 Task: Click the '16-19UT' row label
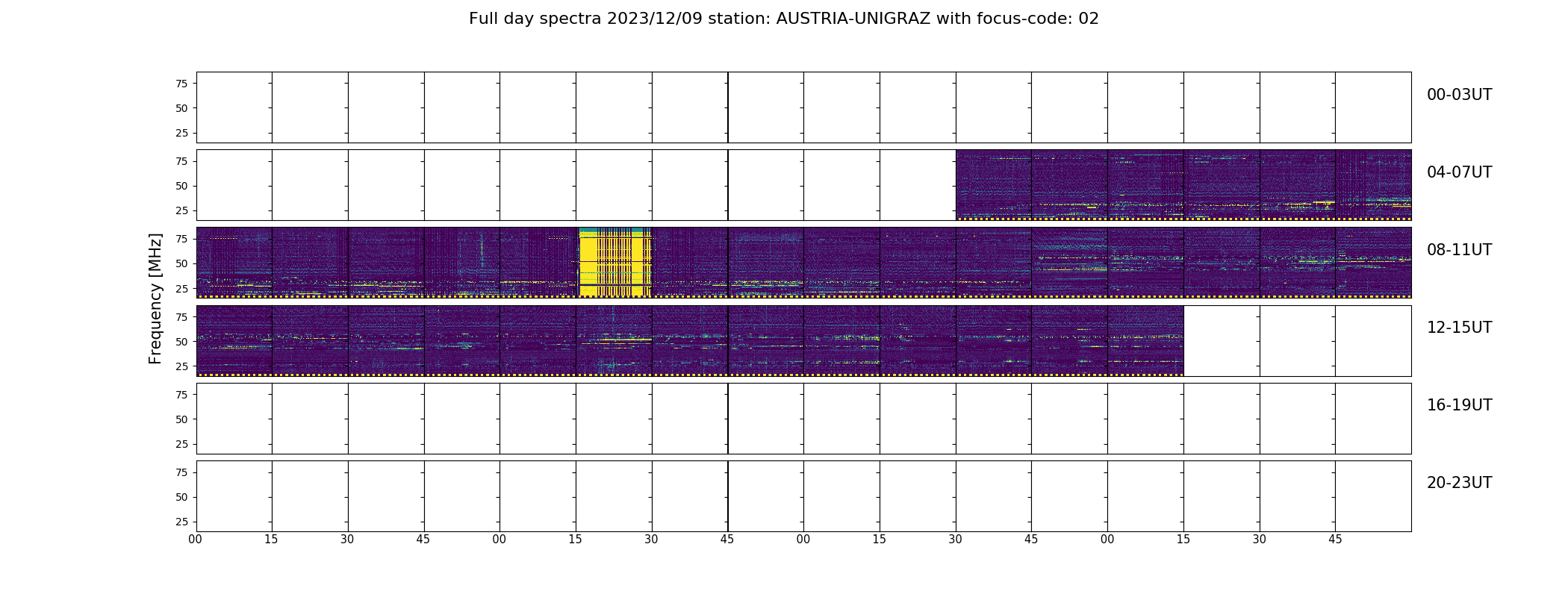[1459, 405]
